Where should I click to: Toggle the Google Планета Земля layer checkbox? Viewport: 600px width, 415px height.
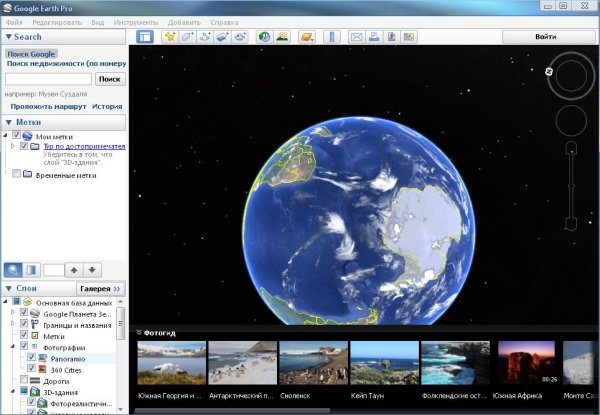(x=24, y=312)
